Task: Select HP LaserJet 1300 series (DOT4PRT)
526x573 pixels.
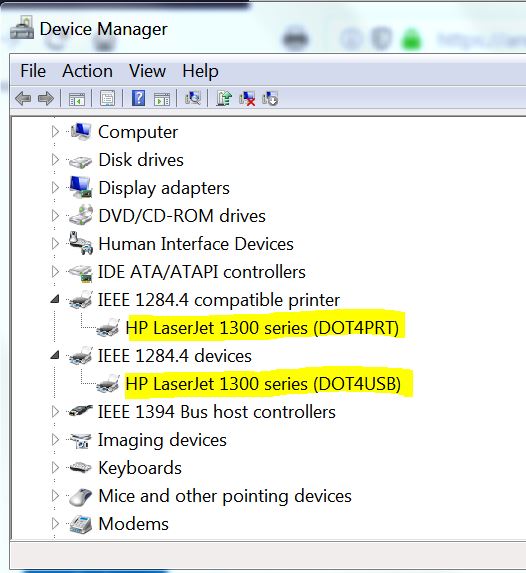Action: coord(262,328)
